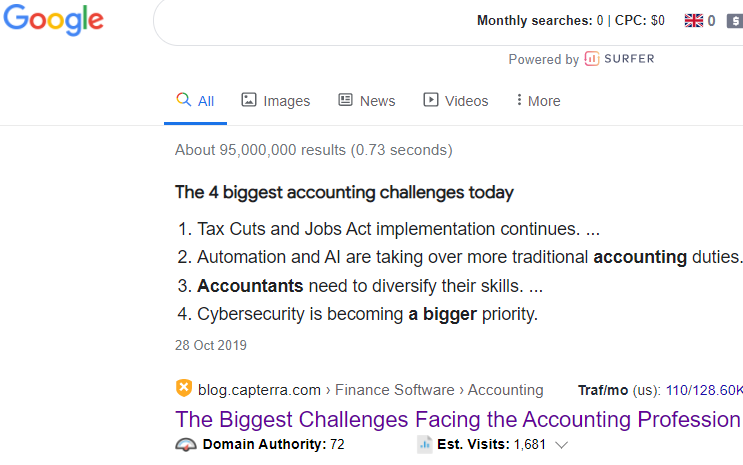The image size is (743, 465).
Task: Click the Traf/mo value 110/128.60K
Action: tap(704, 390)
